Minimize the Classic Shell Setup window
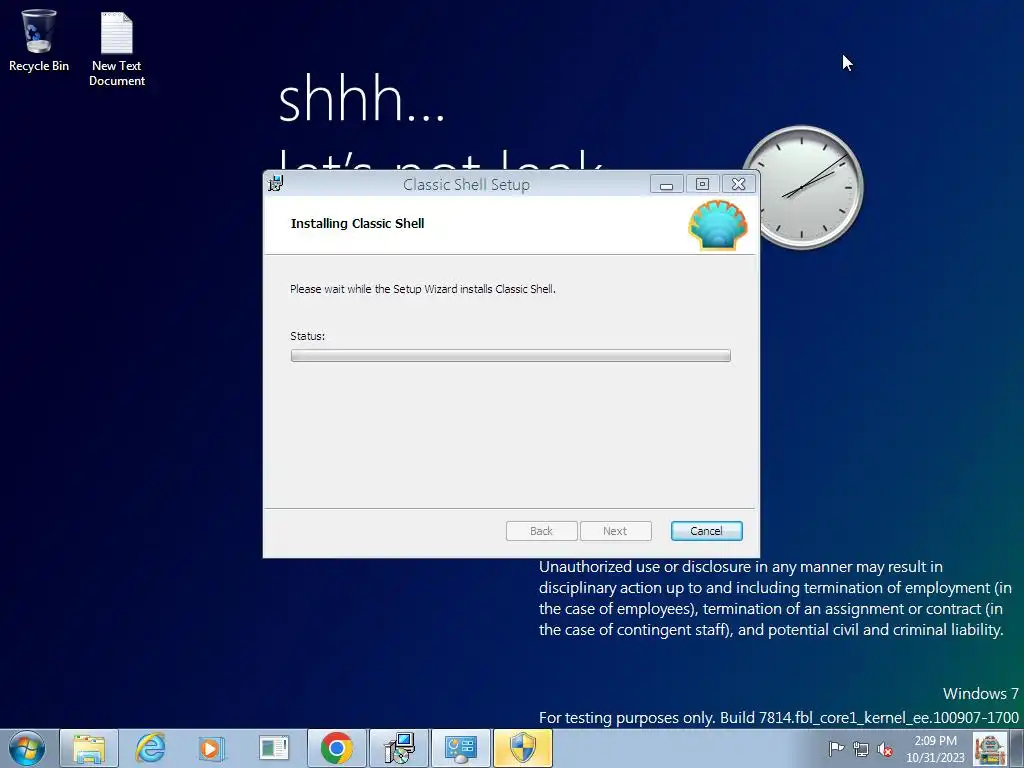The width and height of the screenshot is (1024, 768). point(667,184)
